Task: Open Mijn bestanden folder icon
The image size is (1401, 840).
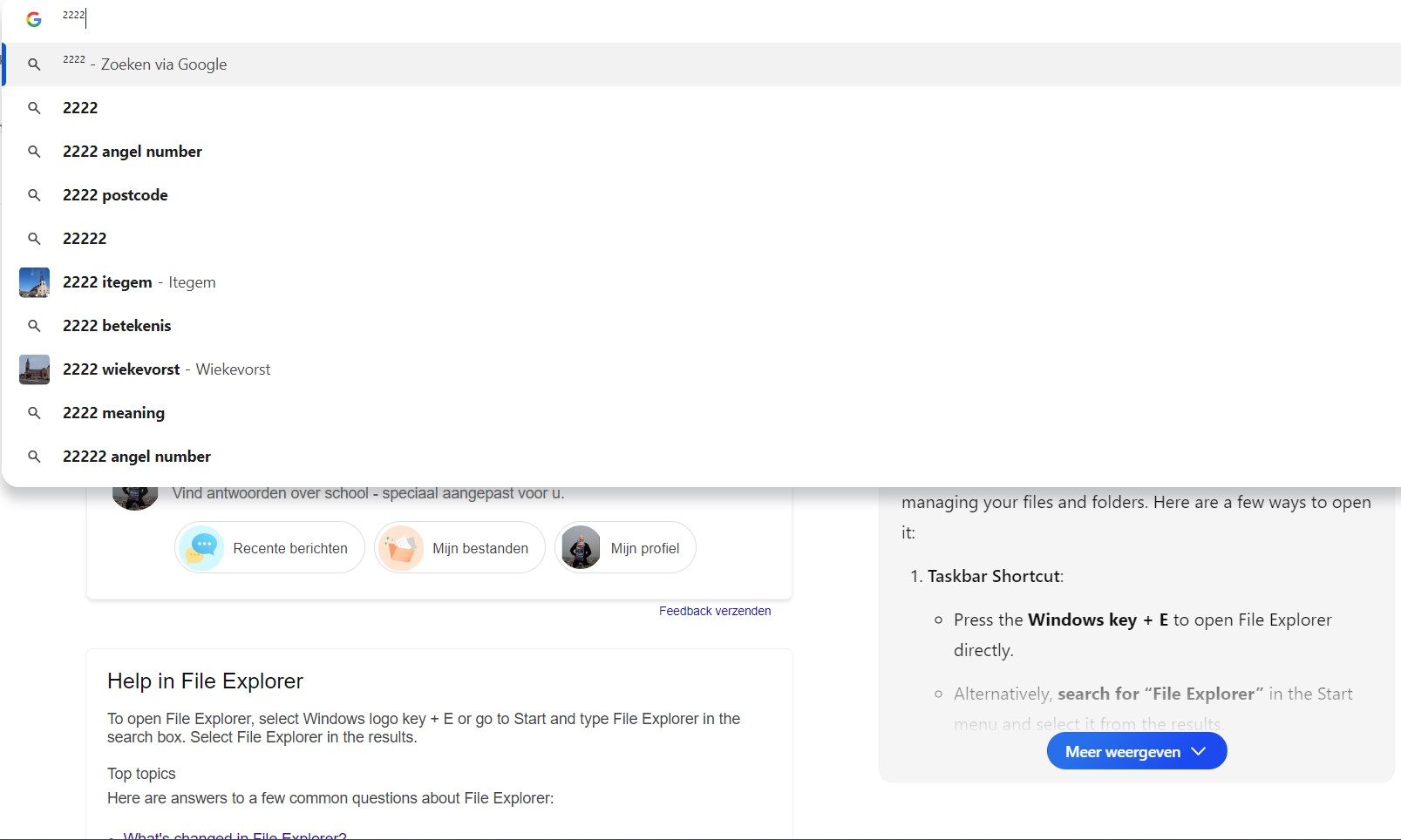Action: coord(401,548)
